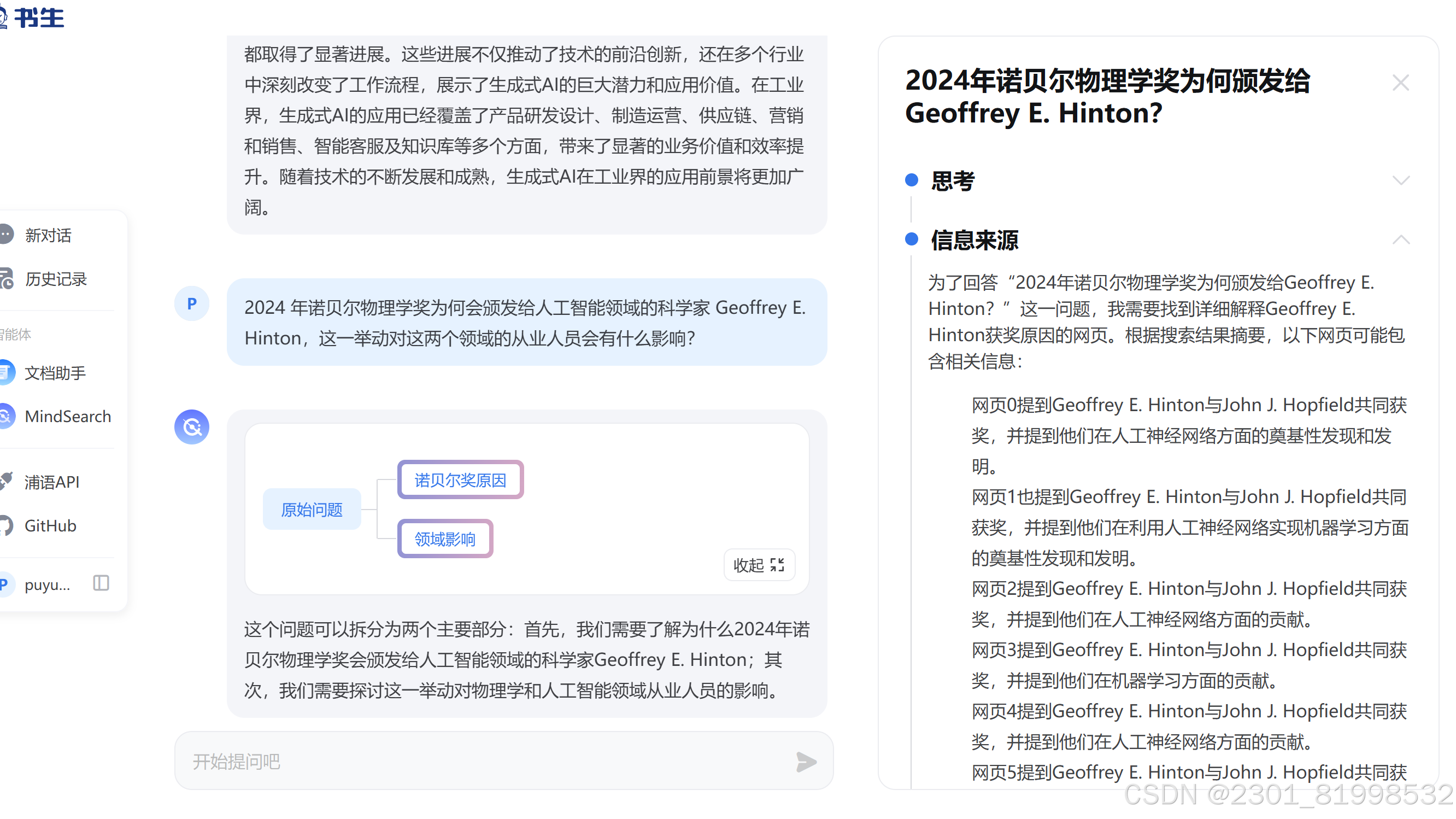Click the send message arrow icon
Image resolution: width=1456 pixels, height=819 pixels.
click(806, 762)
